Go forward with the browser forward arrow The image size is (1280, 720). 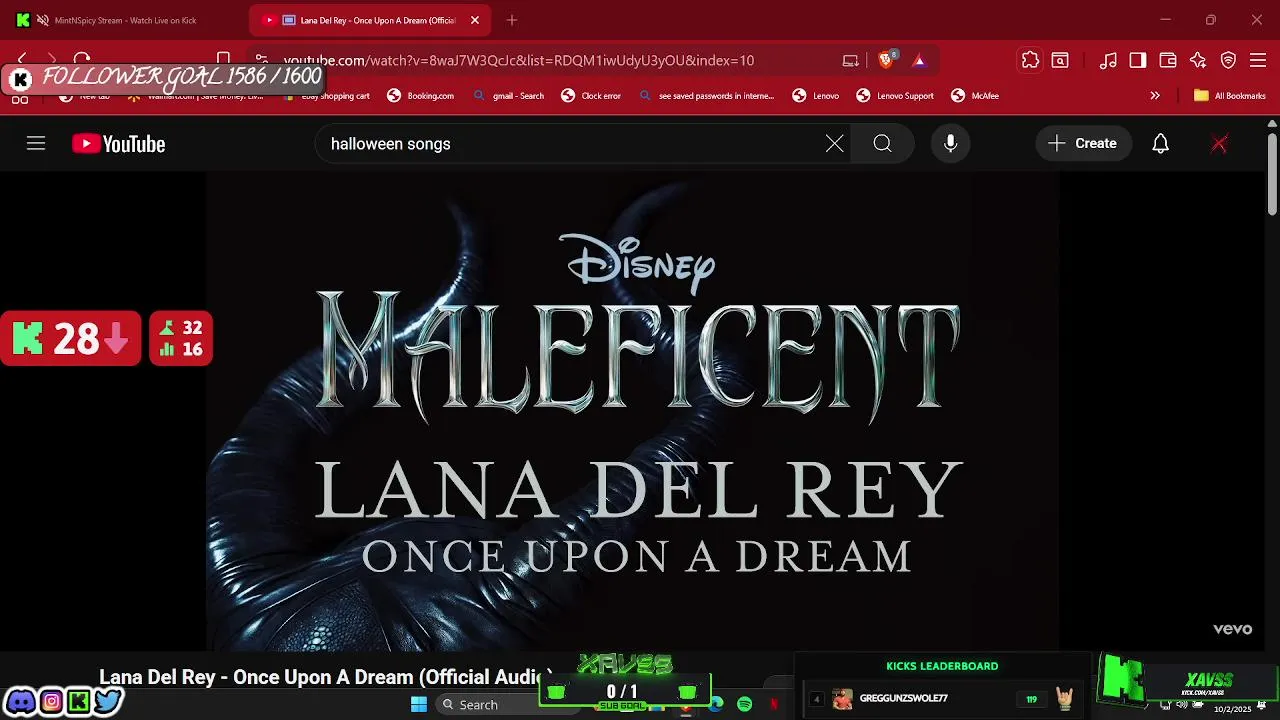pyautogui.click(x=52, y=60)
